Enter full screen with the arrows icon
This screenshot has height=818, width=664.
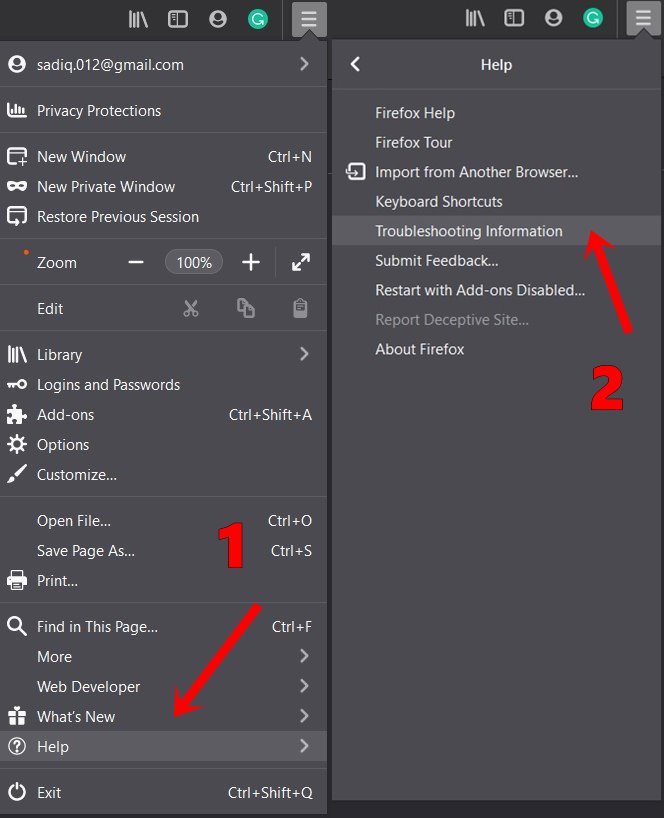[x=301, y=262]
